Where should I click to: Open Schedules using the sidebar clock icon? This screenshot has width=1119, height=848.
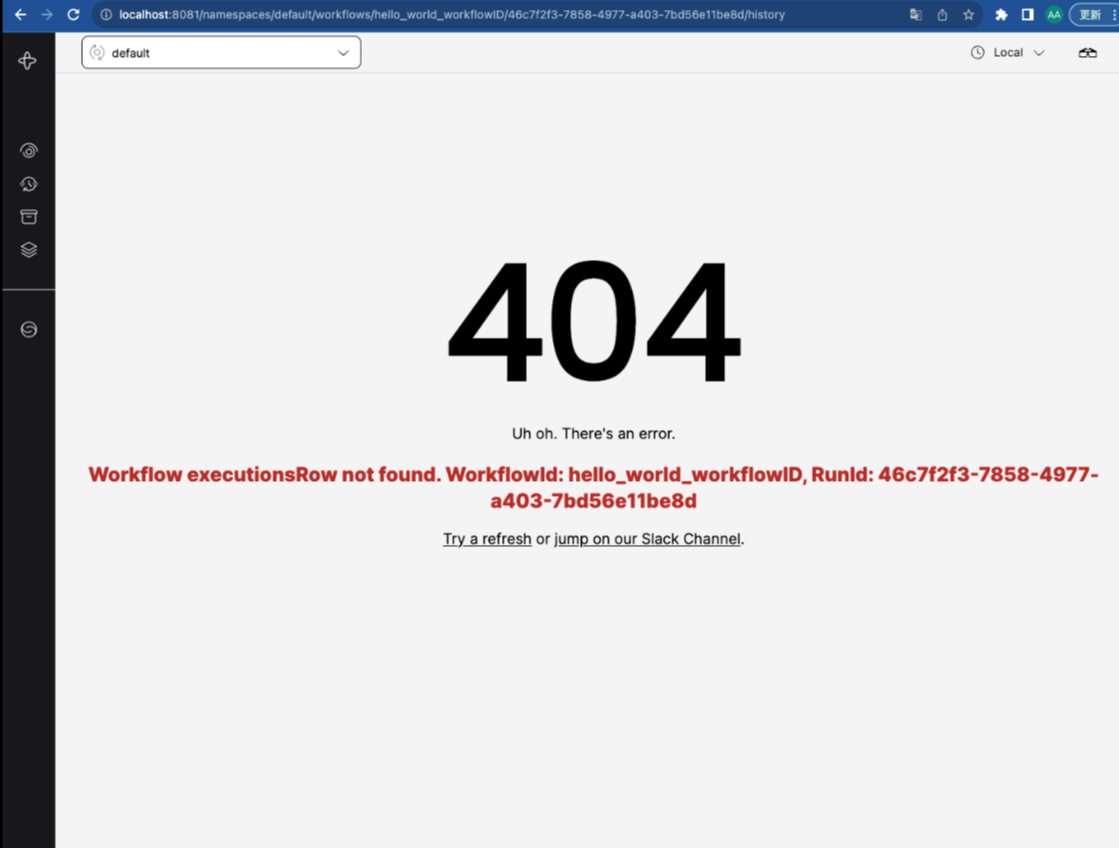point(28,184)
